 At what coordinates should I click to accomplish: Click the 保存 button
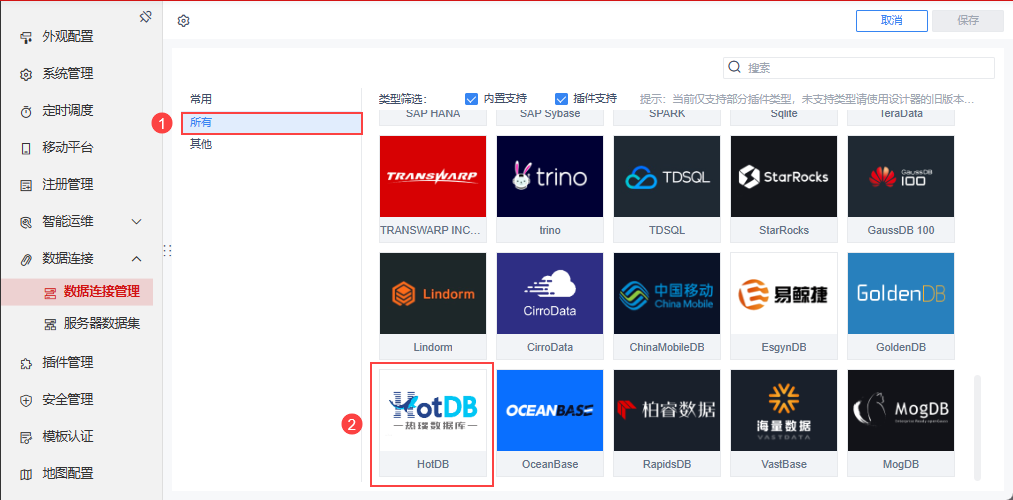pyautogui.click(x=968, y=21)
